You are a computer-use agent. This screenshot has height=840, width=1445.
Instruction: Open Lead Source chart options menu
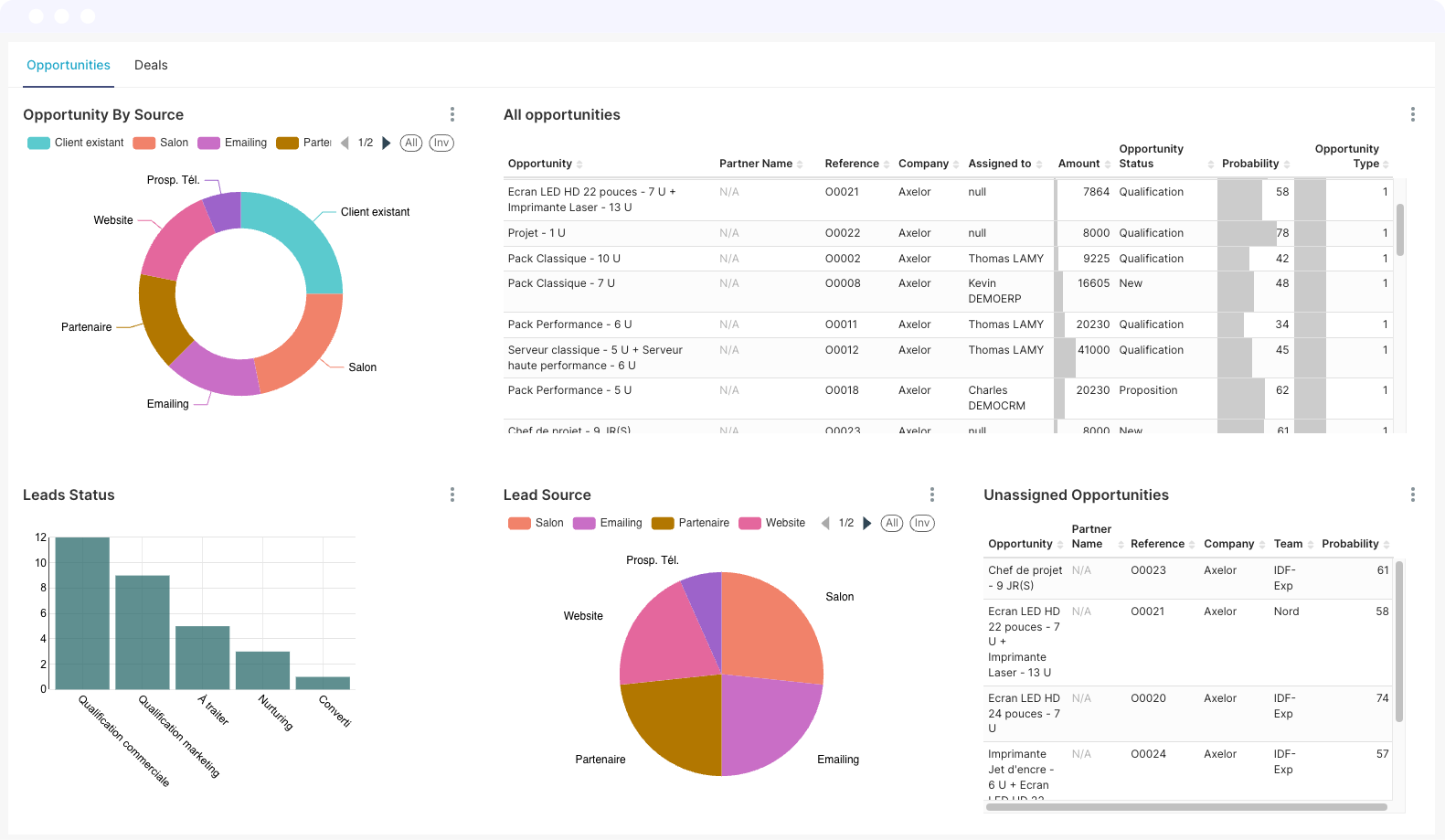click(x=932, y=494)
